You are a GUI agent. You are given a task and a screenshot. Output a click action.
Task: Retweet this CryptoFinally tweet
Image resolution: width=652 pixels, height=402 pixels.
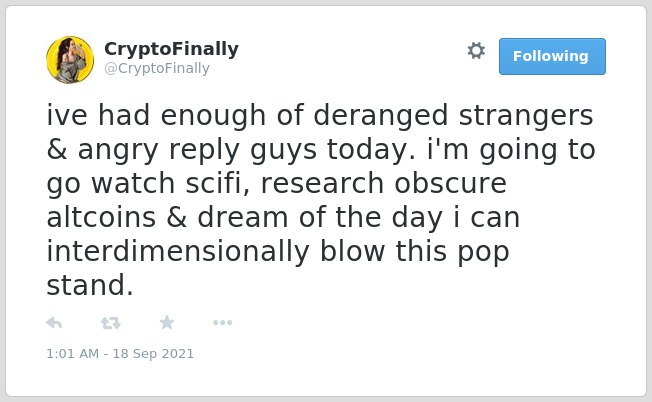(x=111, y=323)
